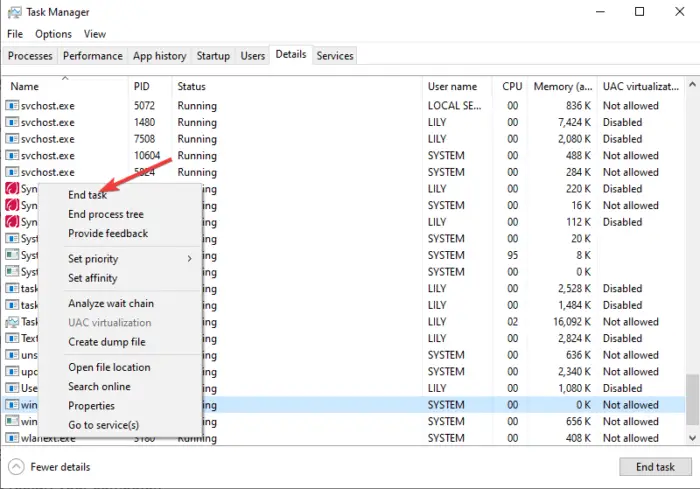Click the vertical scrollbar thumb
The width and height of the screenshot is (700, 489).
point(692,400)
